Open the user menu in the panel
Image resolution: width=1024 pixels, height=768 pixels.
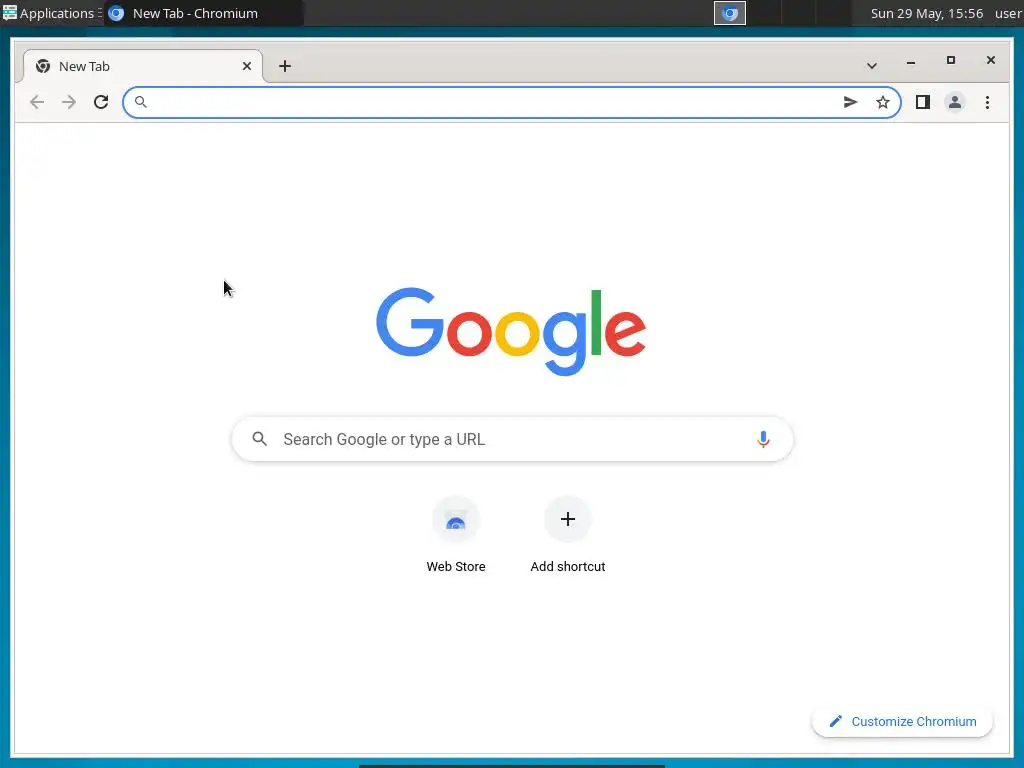1009,13
